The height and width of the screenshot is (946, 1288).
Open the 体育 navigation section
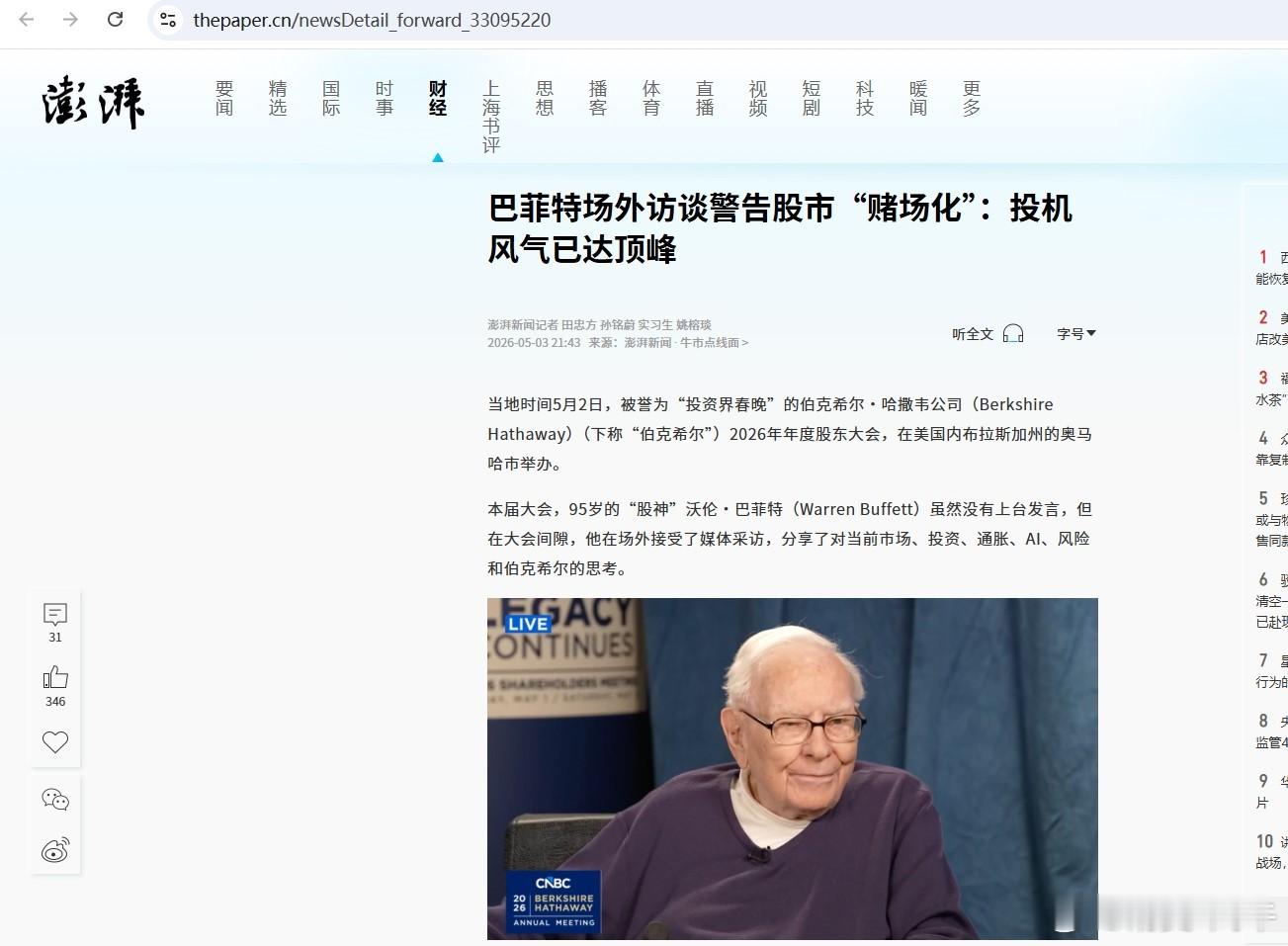651,99
